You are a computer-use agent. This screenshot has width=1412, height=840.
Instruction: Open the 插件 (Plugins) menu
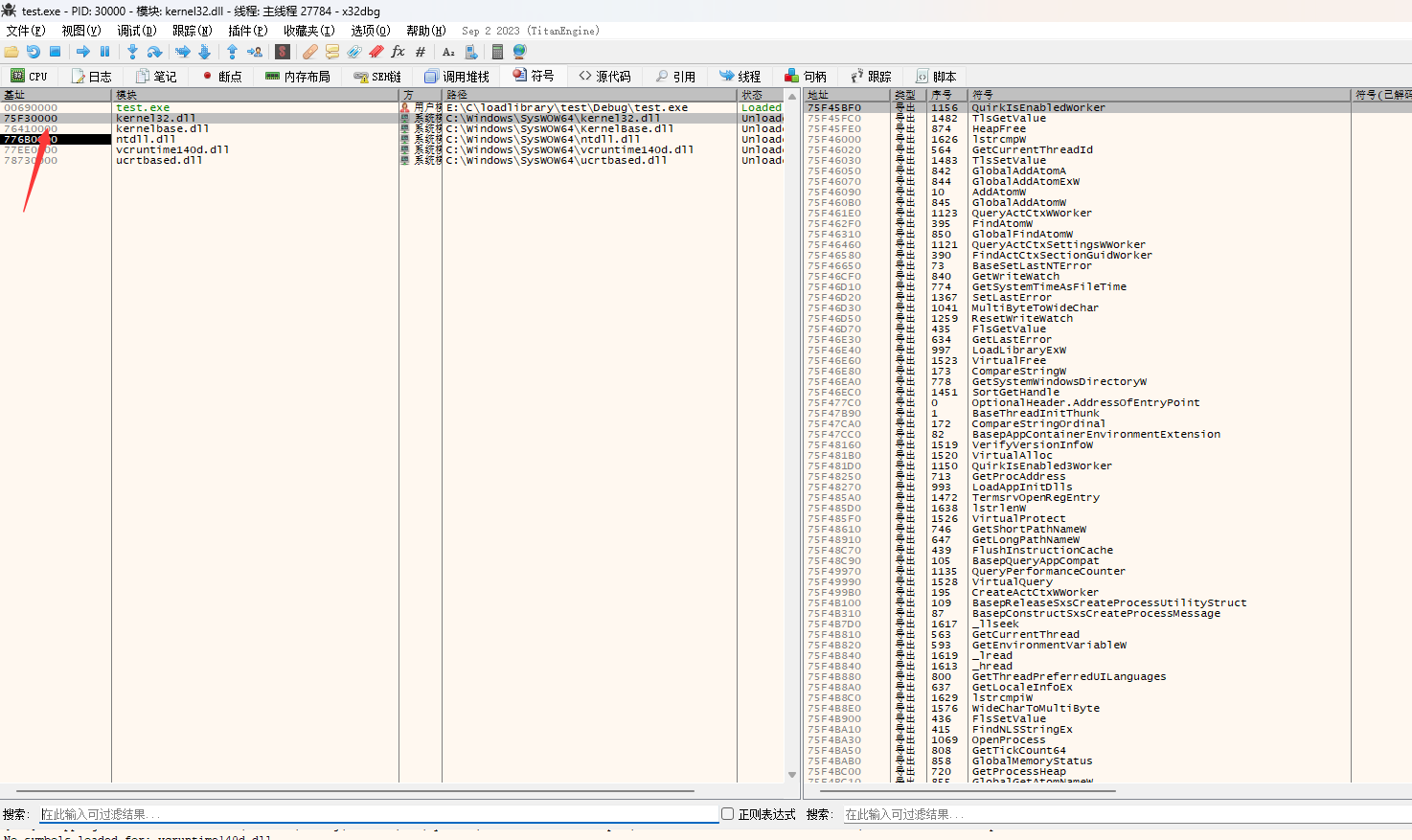tap(247, 31)
